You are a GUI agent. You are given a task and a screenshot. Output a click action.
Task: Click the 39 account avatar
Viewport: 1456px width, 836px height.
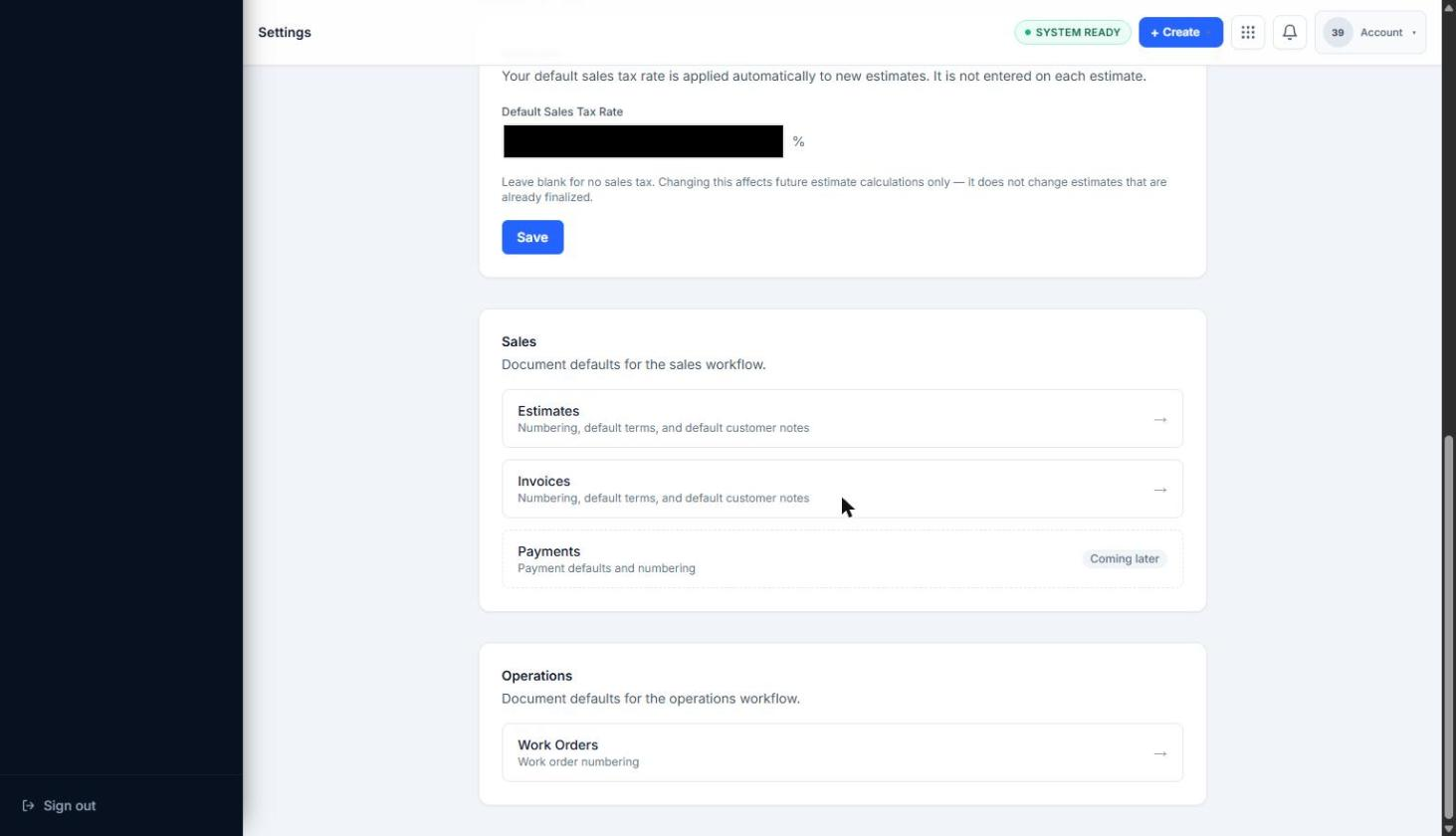click(x=1338, y=33)
